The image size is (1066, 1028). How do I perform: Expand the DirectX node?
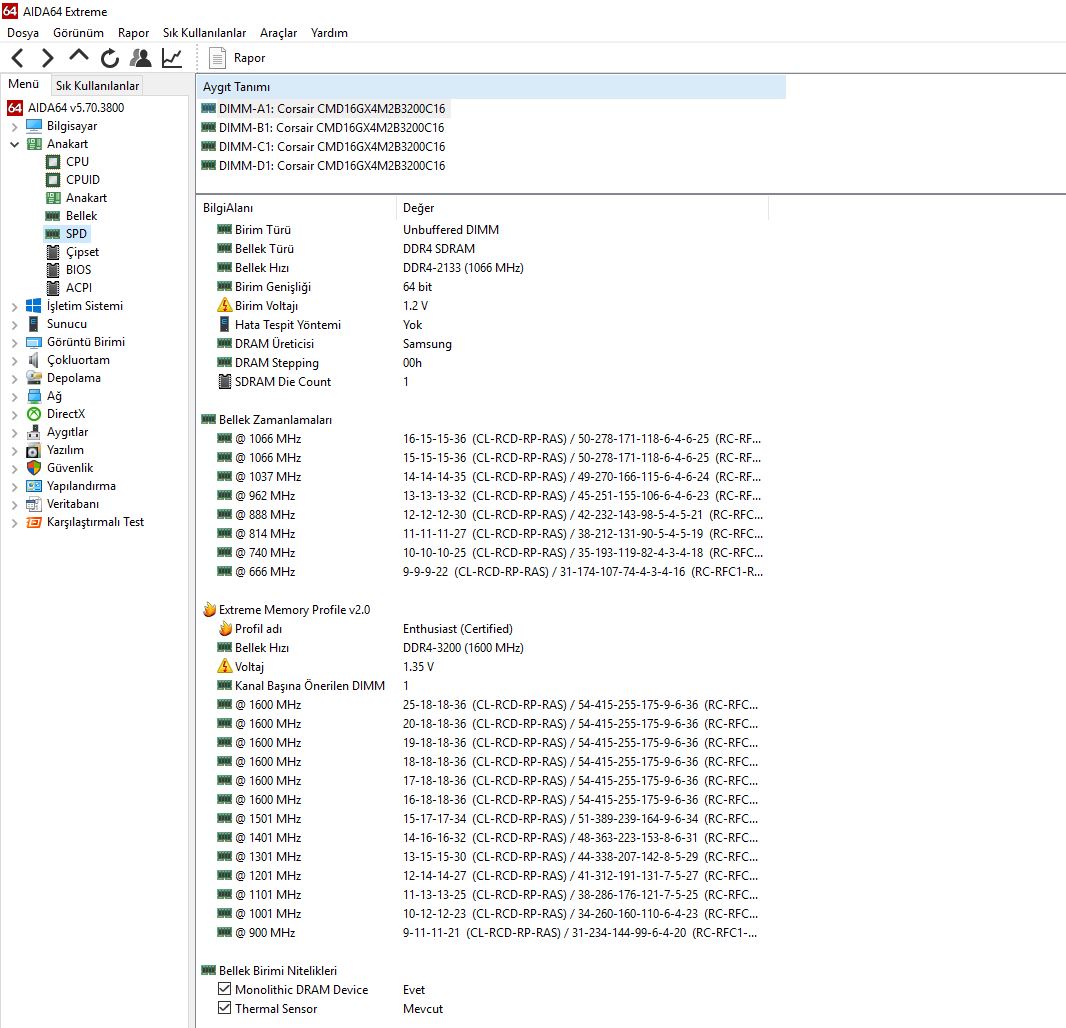click(x=14, y=415)
